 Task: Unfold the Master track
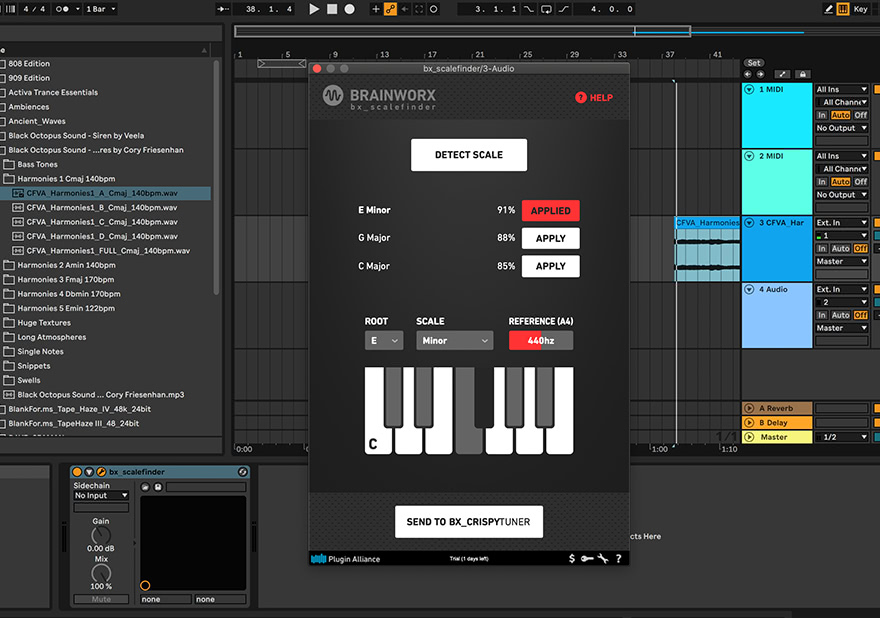[749, 437]
